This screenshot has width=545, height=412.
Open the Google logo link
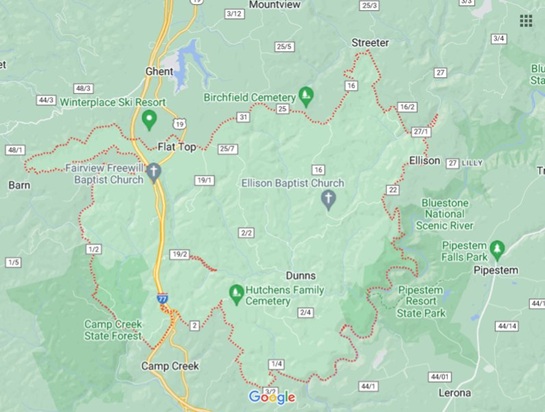pos(272,397)
